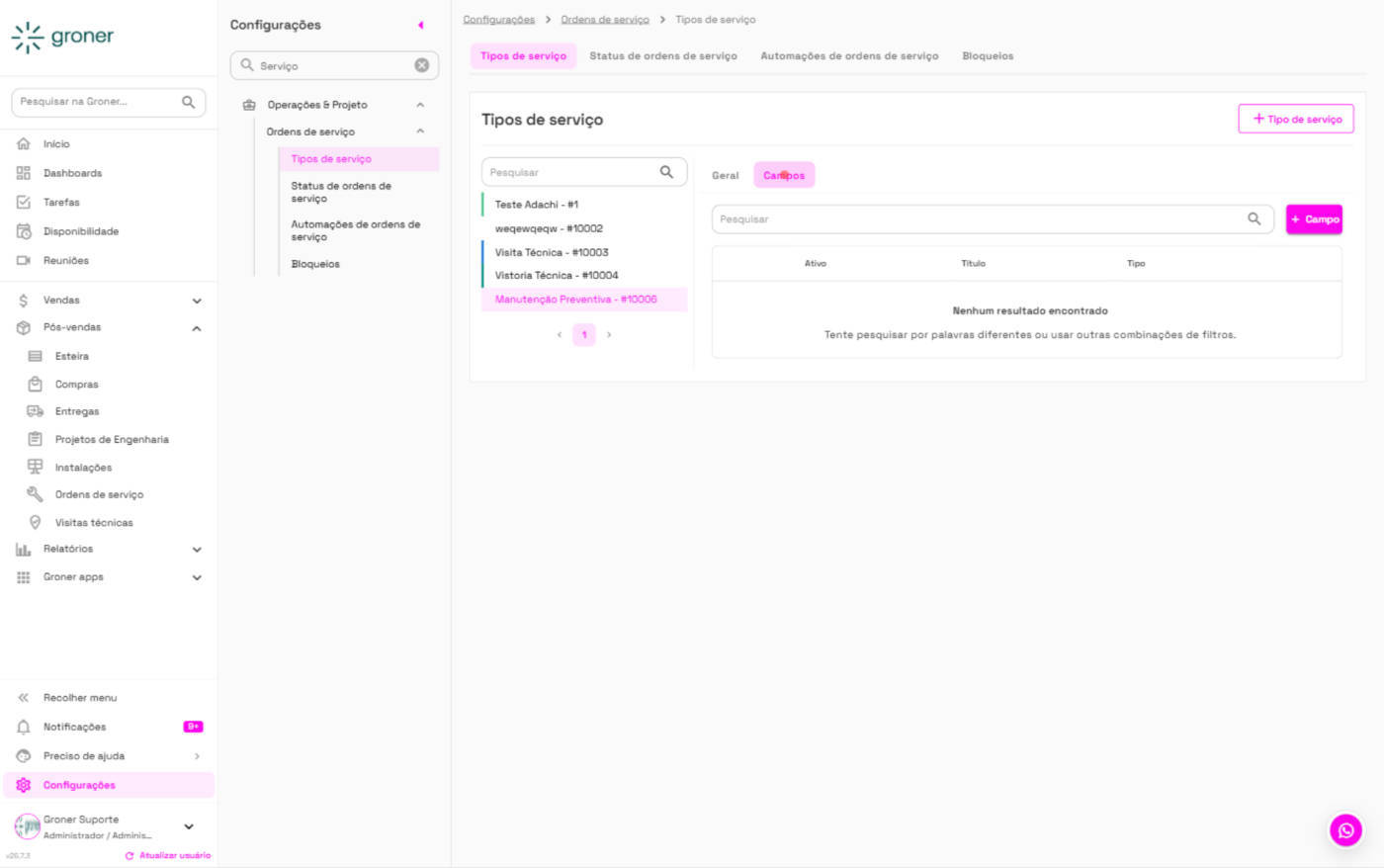
Task: Click the Relatórios chart icon
Action: (x=24, y=550)
